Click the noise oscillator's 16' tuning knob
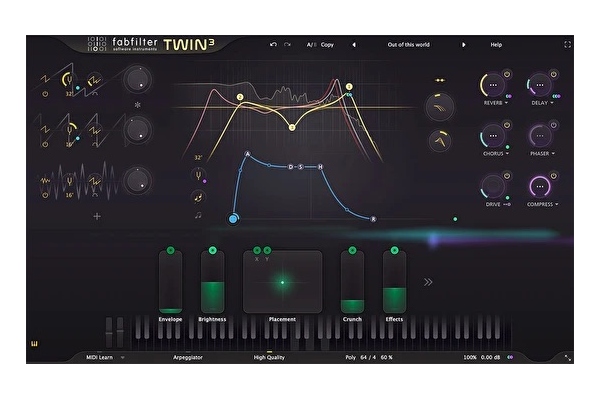Viewport: 600px width, 400px height. pos(69,181)
